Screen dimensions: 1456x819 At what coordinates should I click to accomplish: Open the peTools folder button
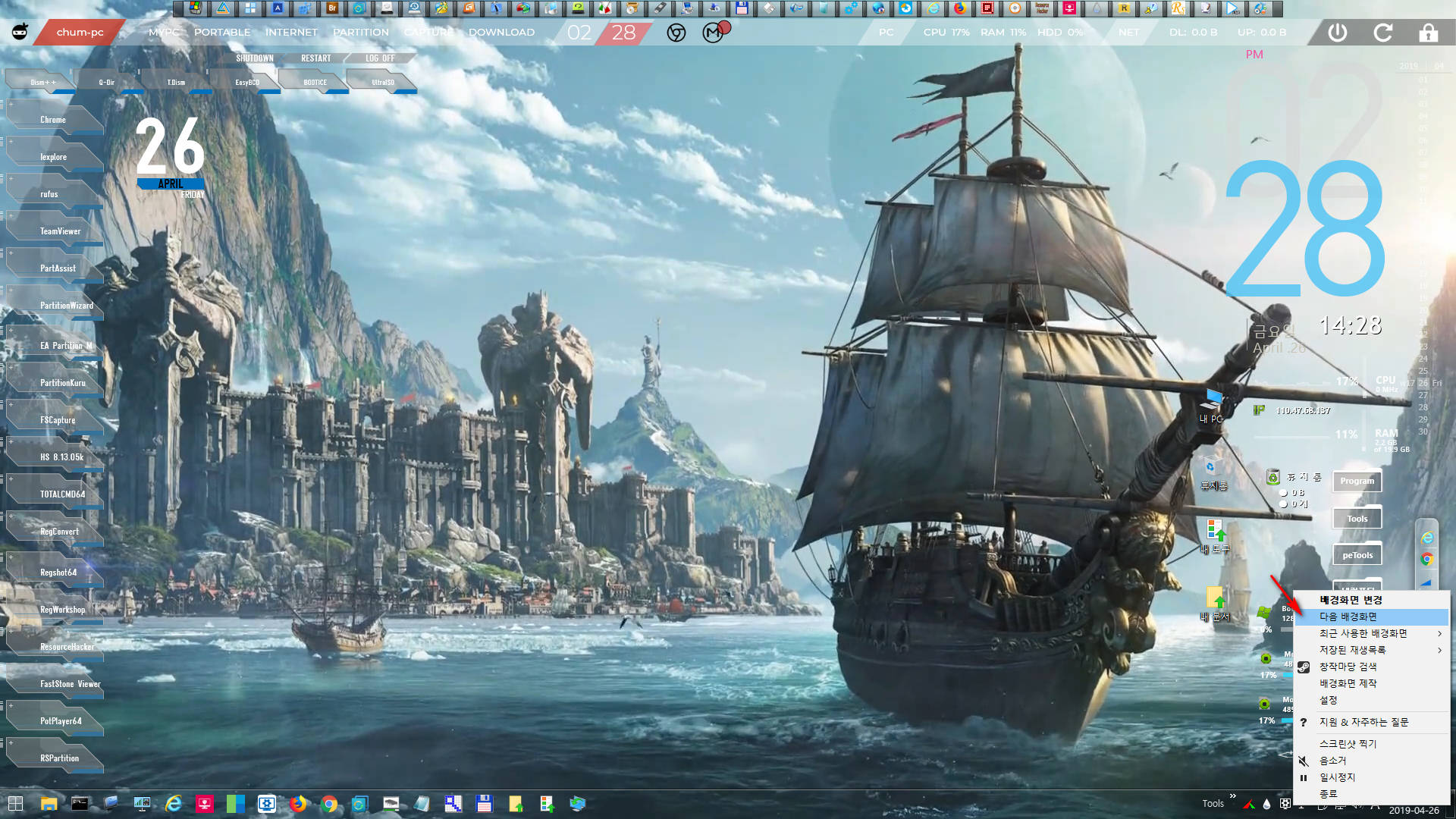coord(1357,555)
